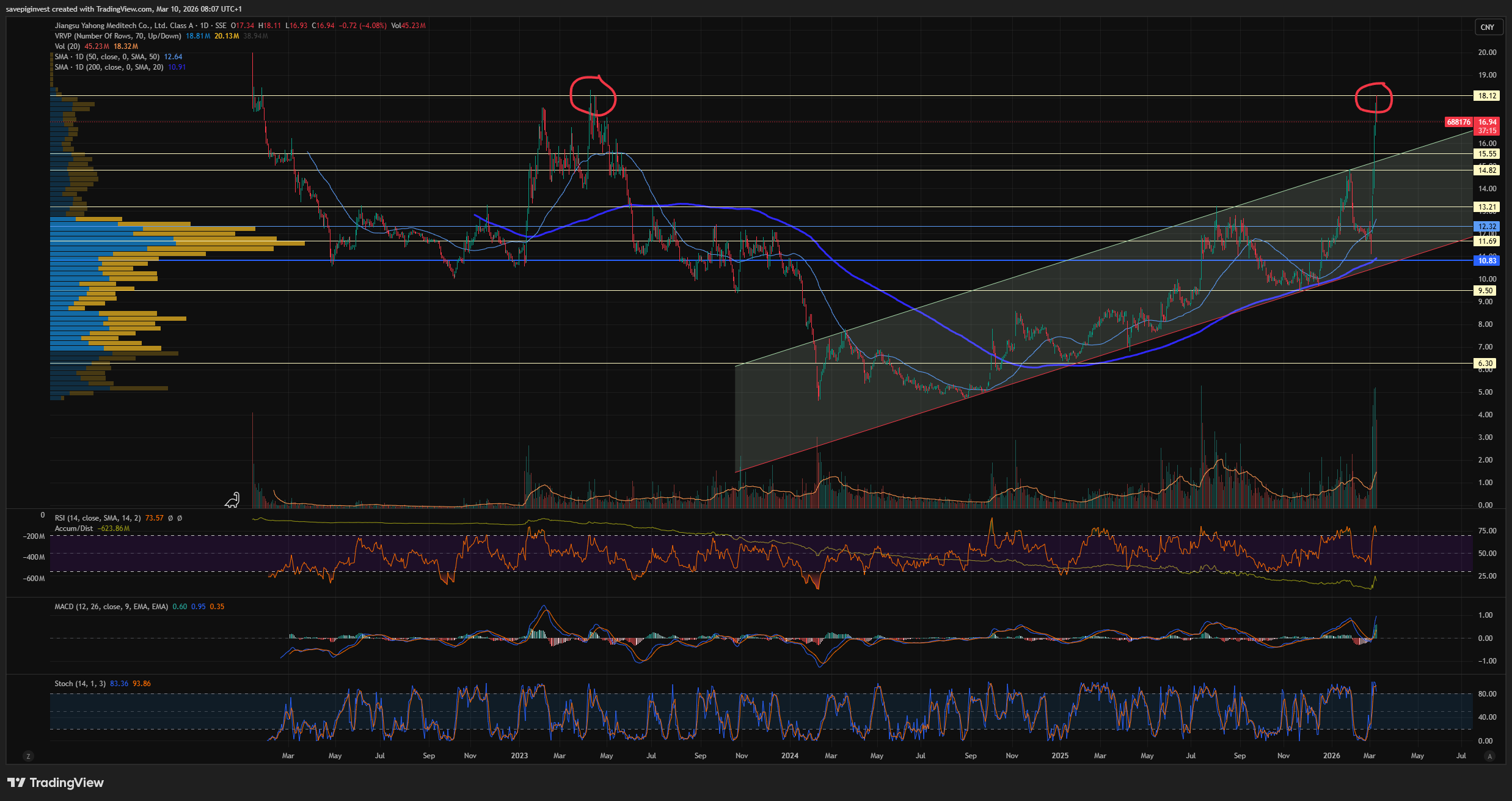The width and height of the screenshot is (1512, 801).
Task: Select the SMA 50 indicator legend
Action: [x=107, y=57]
